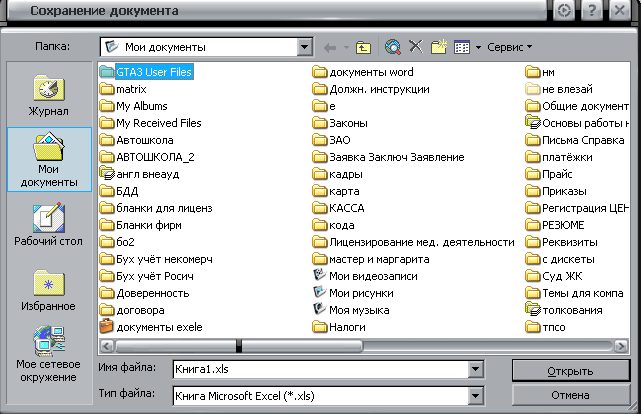Select the Бух учёт некомерч folder

[156, 259]
